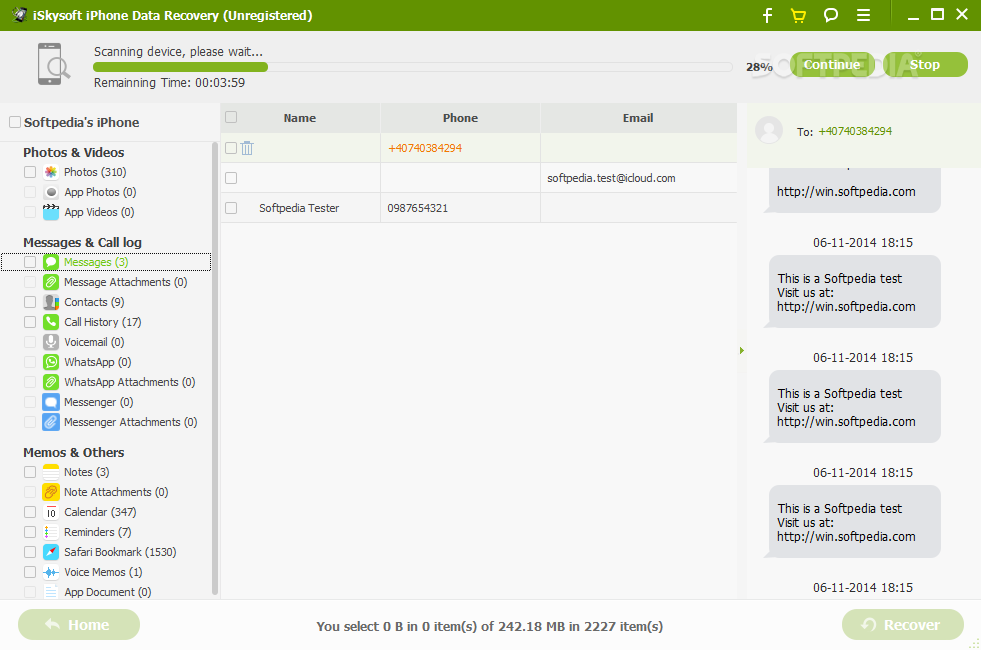
Task: Check the Softpedia's iPhone checkbox
Action: click(15, 122)
